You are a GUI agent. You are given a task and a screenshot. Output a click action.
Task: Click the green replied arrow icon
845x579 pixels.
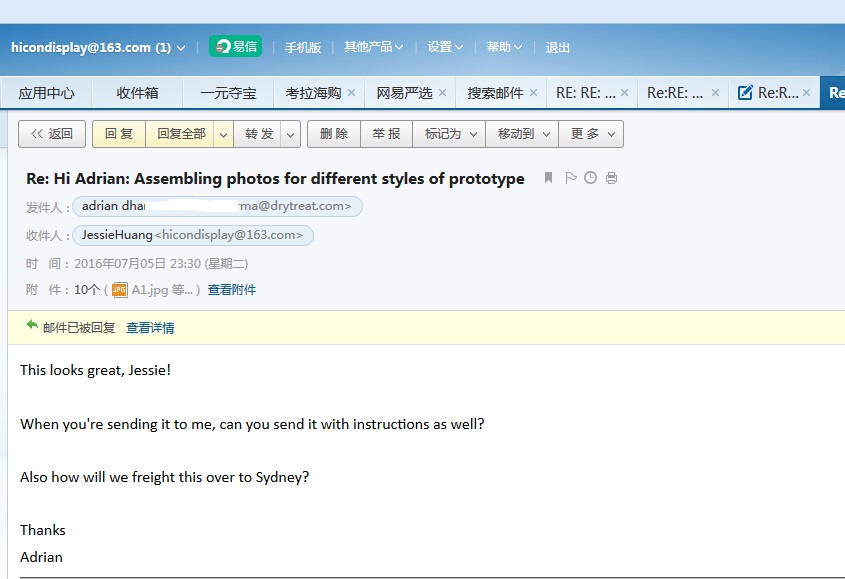click(x=32, y=325)
